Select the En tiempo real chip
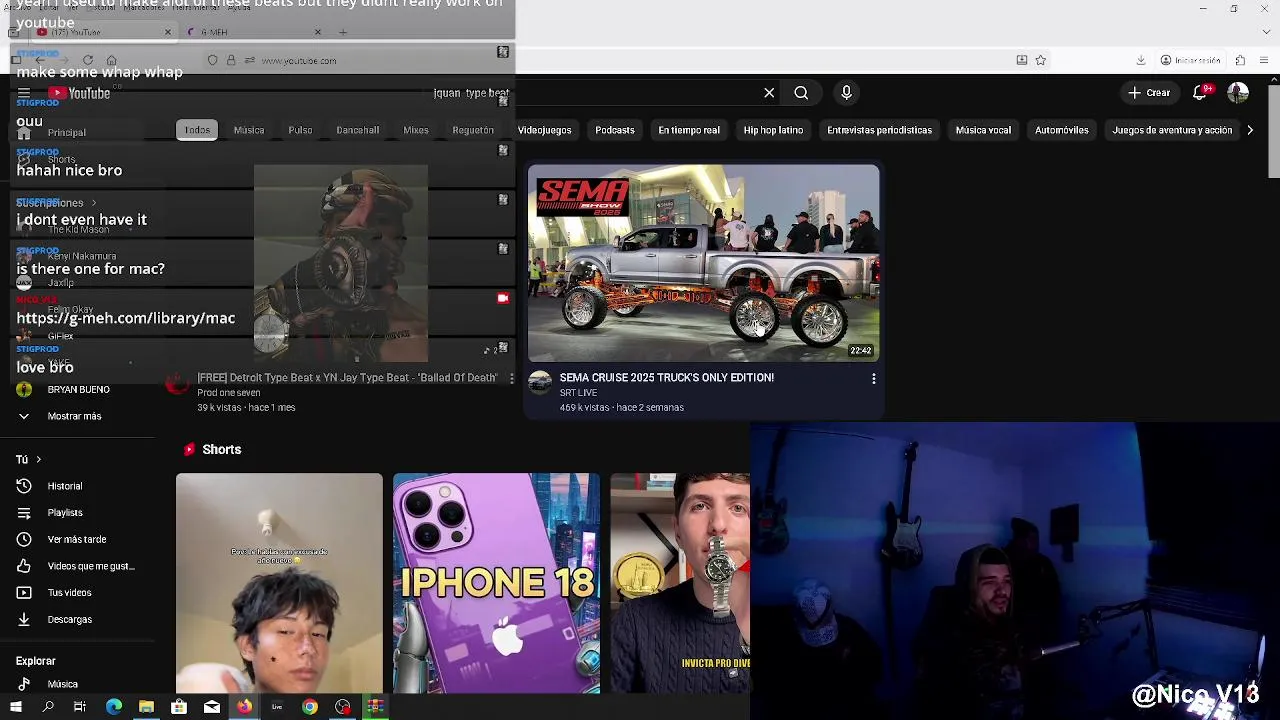 (689, 130)
